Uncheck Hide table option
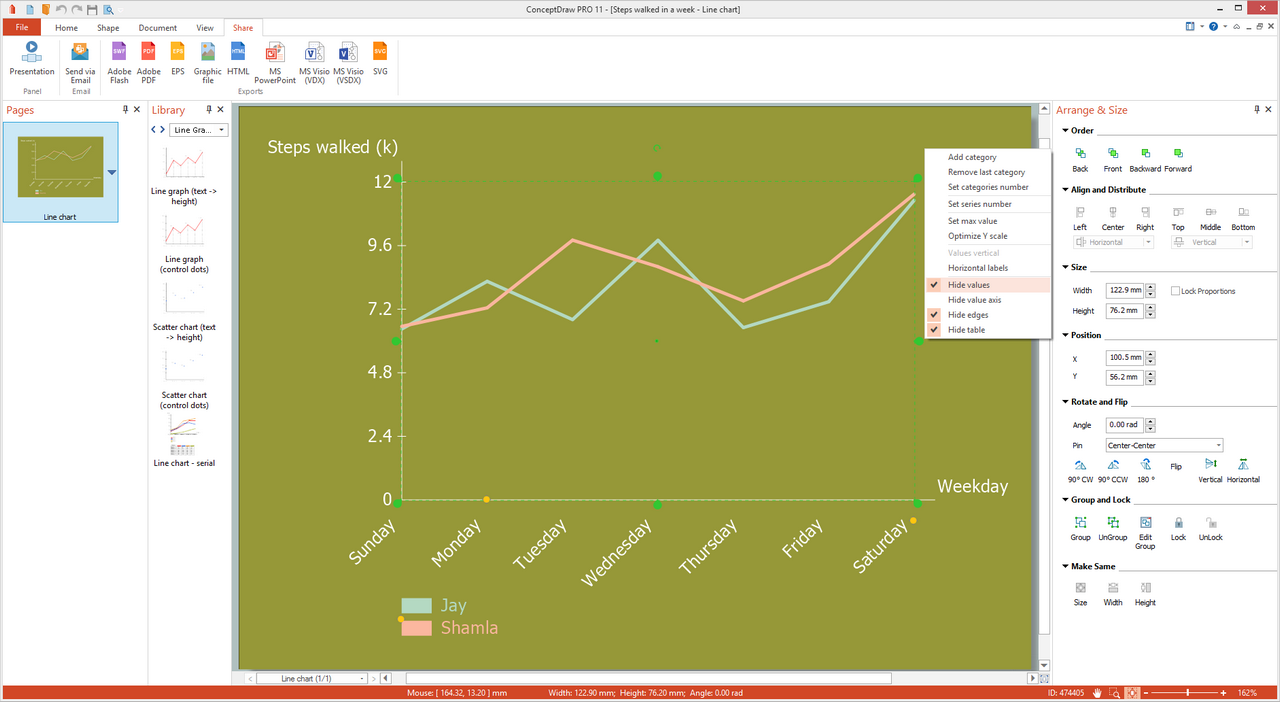 pos(988,330)
